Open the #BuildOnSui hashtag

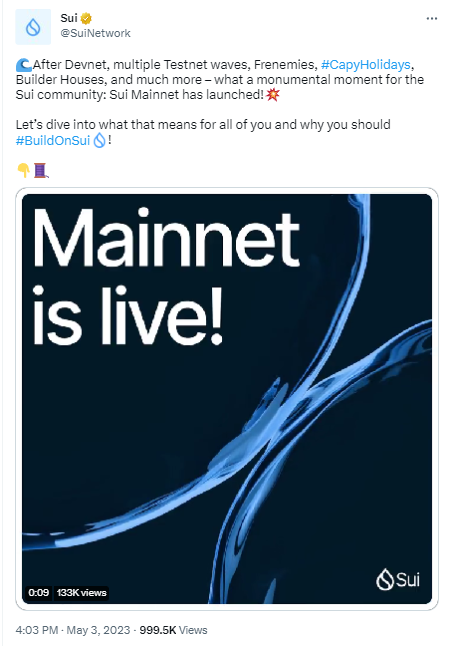pos(53,140)
